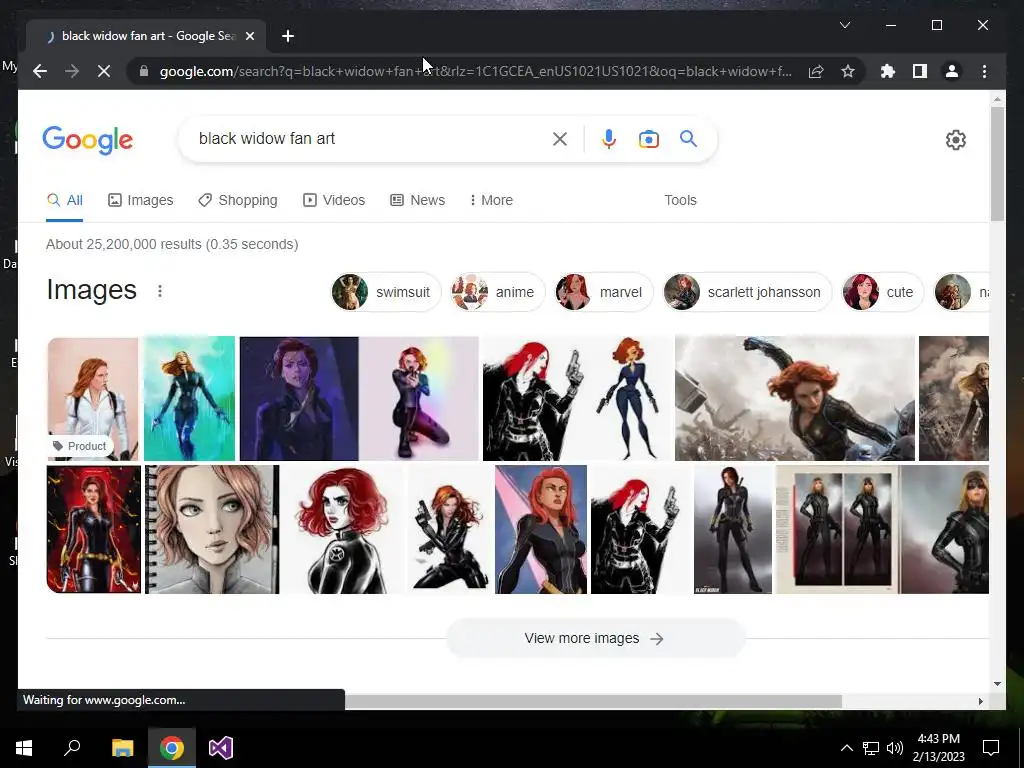Clear the search box text
This screenshot has height=768, width=1024.
point(560,139)
